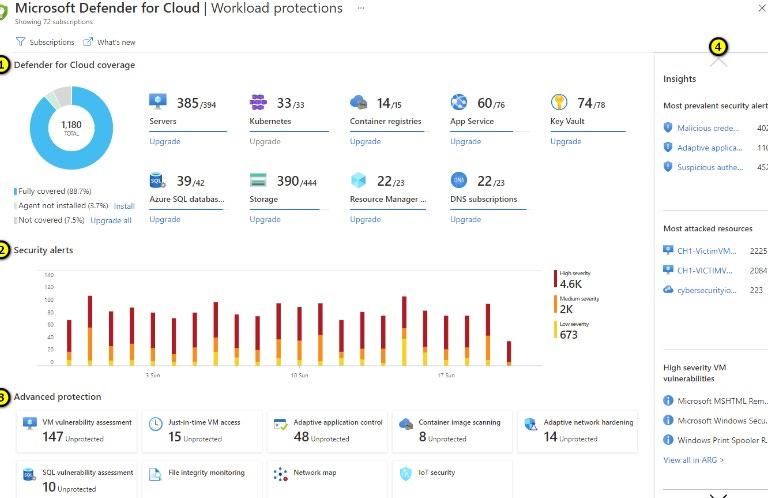Click the Medium severity orange legend swatch
This screenshot has width=768, height=498.
point(555,304)
